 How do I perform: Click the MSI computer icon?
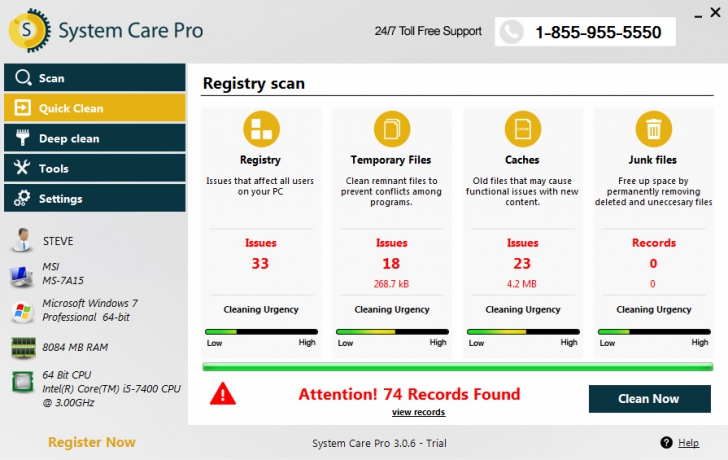21,276
